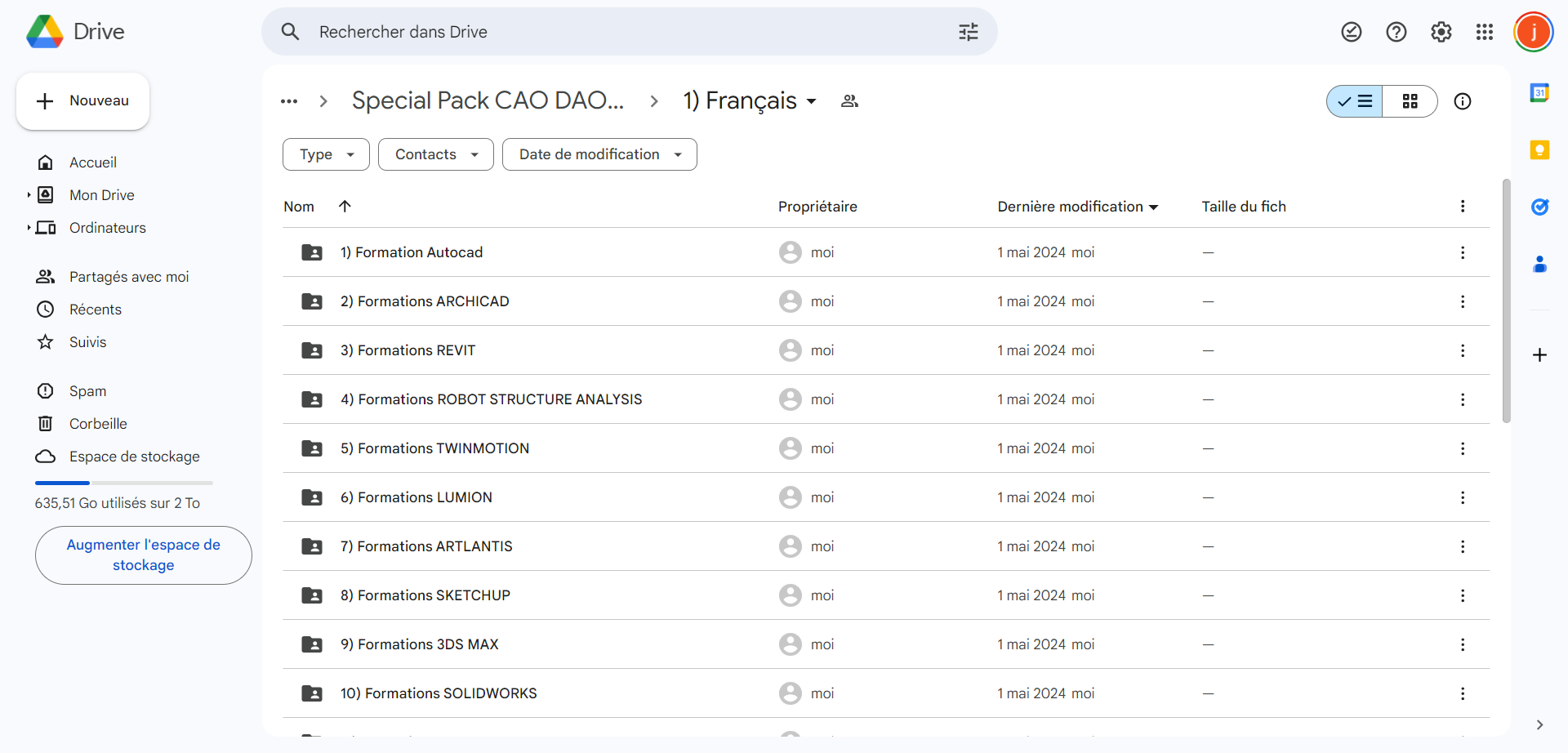This screenshot has height=753, width=1568.
Task: Open the Contacts filter dropdown
Action: pos(436,154)
